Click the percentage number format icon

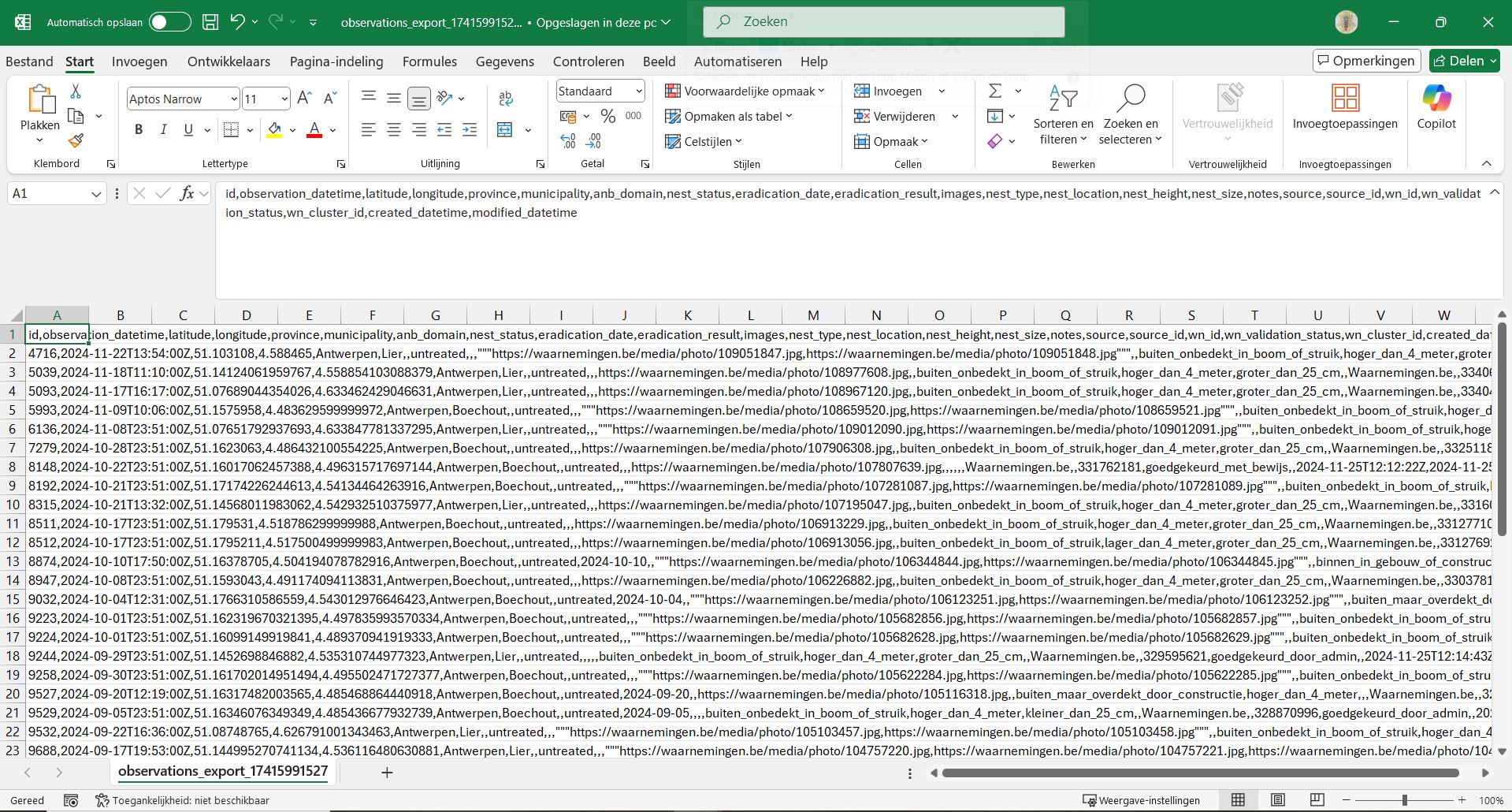(x=607, y=116)
